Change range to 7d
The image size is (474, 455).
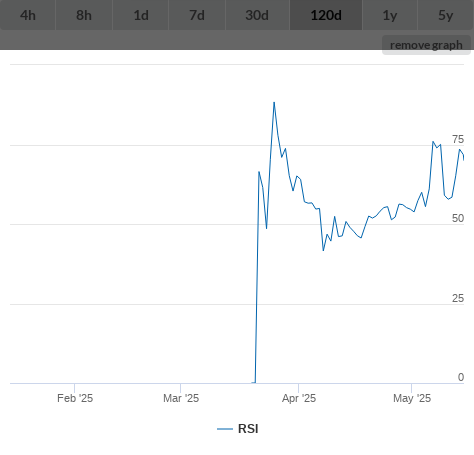pyautogui.click(x=197, y=15)
